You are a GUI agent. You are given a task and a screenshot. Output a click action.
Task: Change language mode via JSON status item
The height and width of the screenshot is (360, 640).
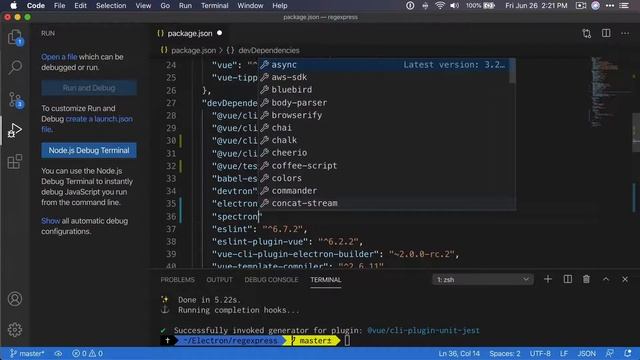587,353
